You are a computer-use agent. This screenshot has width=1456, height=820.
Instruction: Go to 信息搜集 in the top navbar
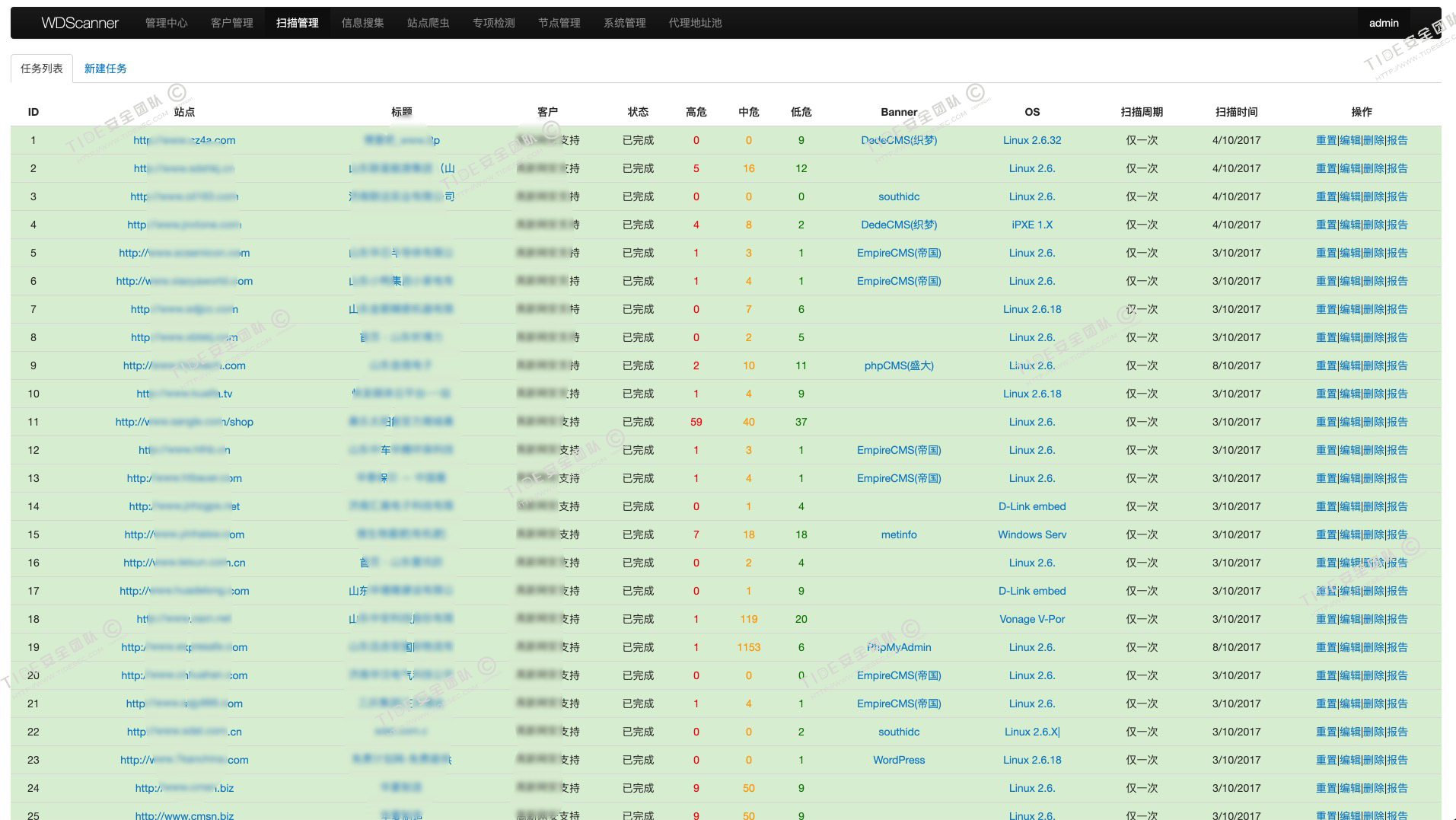click(362, 23)
